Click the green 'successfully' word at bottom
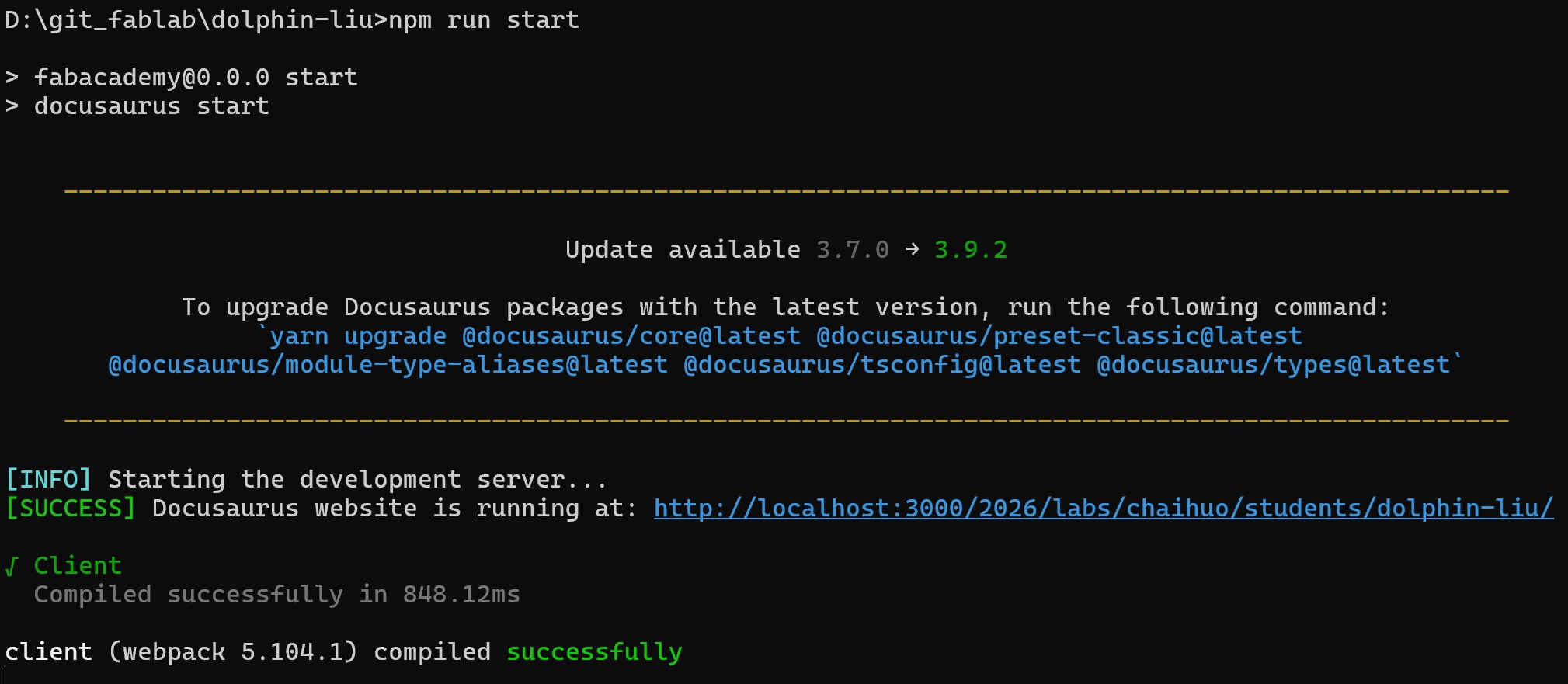This screenshot has width=1568, height=684. tap(594, 652)
